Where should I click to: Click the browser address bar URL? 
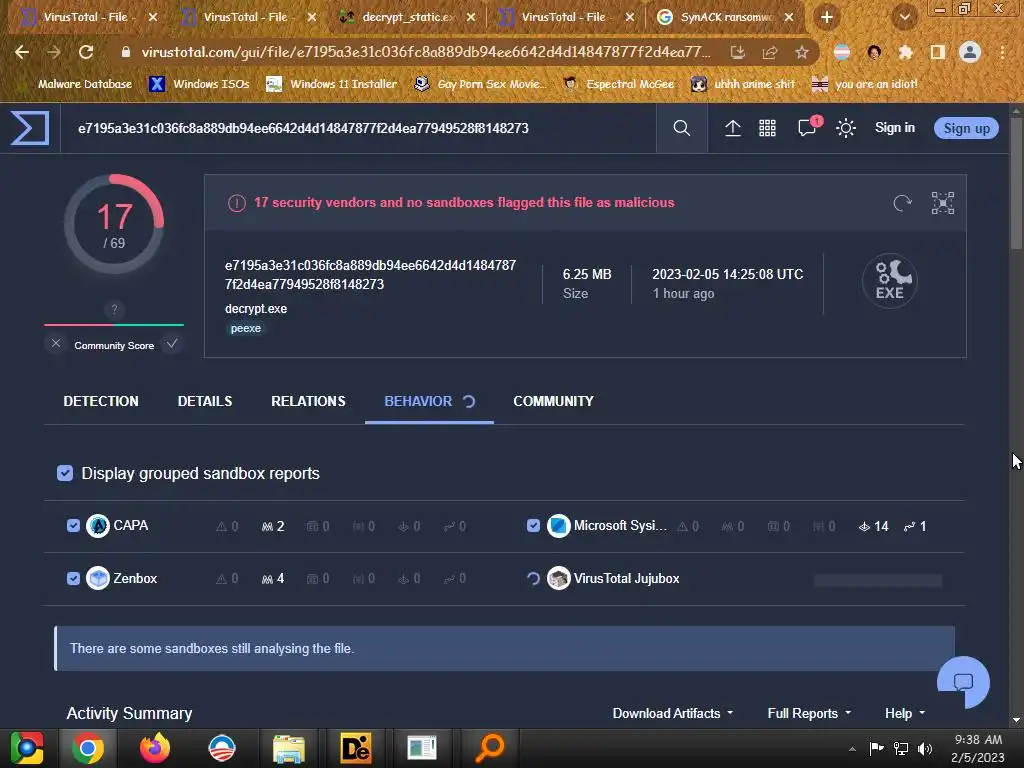pyautogui.click(x=425, y=52)
